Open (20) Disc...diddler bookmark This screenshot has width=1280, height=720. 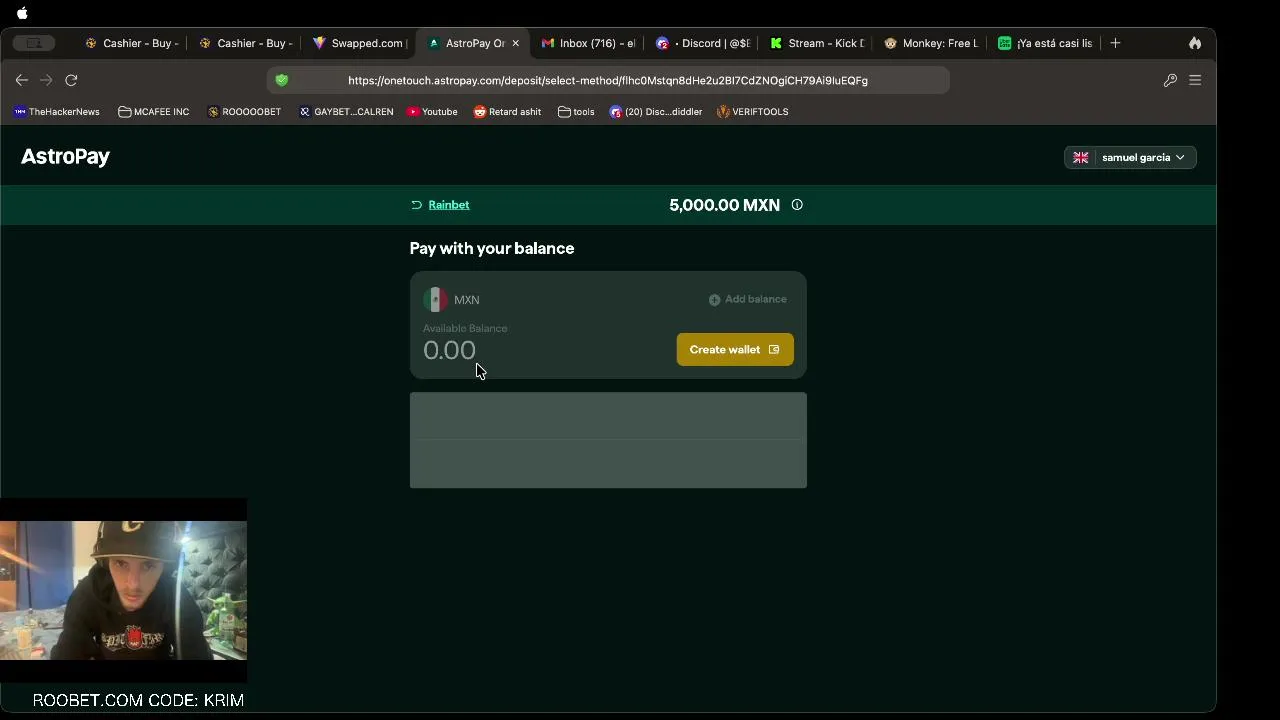(656, 112)
